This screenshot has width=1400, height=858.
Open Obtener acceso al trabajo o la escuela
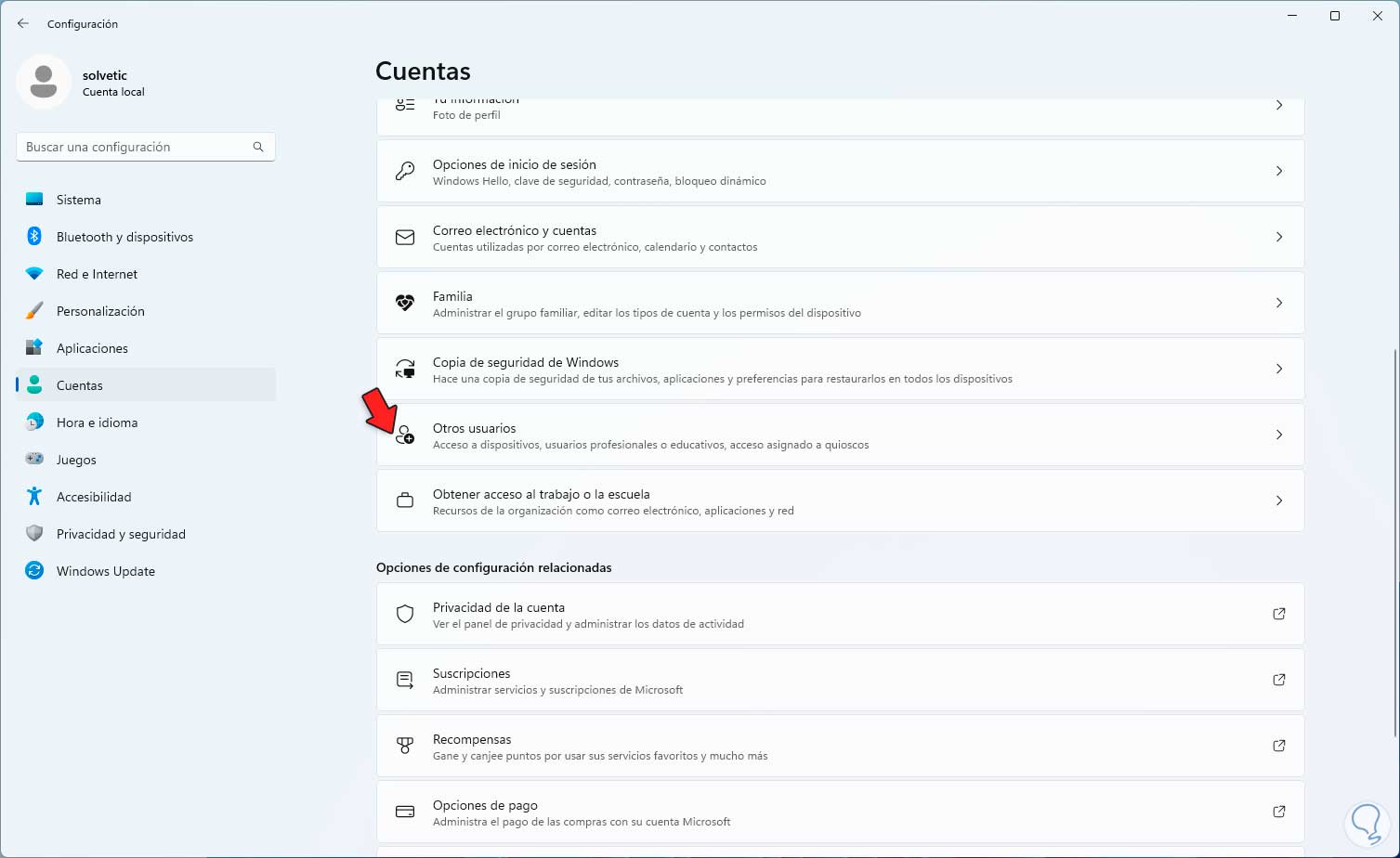pos(840,501)
